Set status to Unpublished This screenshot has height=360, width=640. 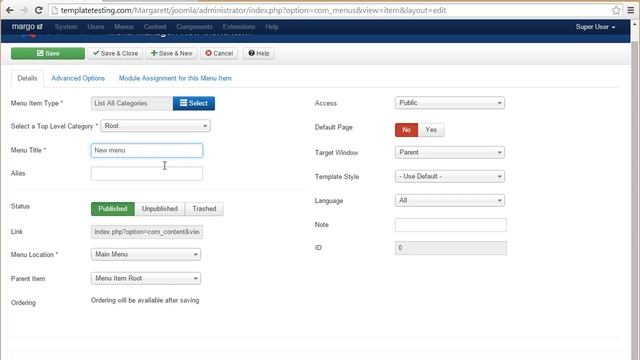pyautogui.click(x=160, y=209)
